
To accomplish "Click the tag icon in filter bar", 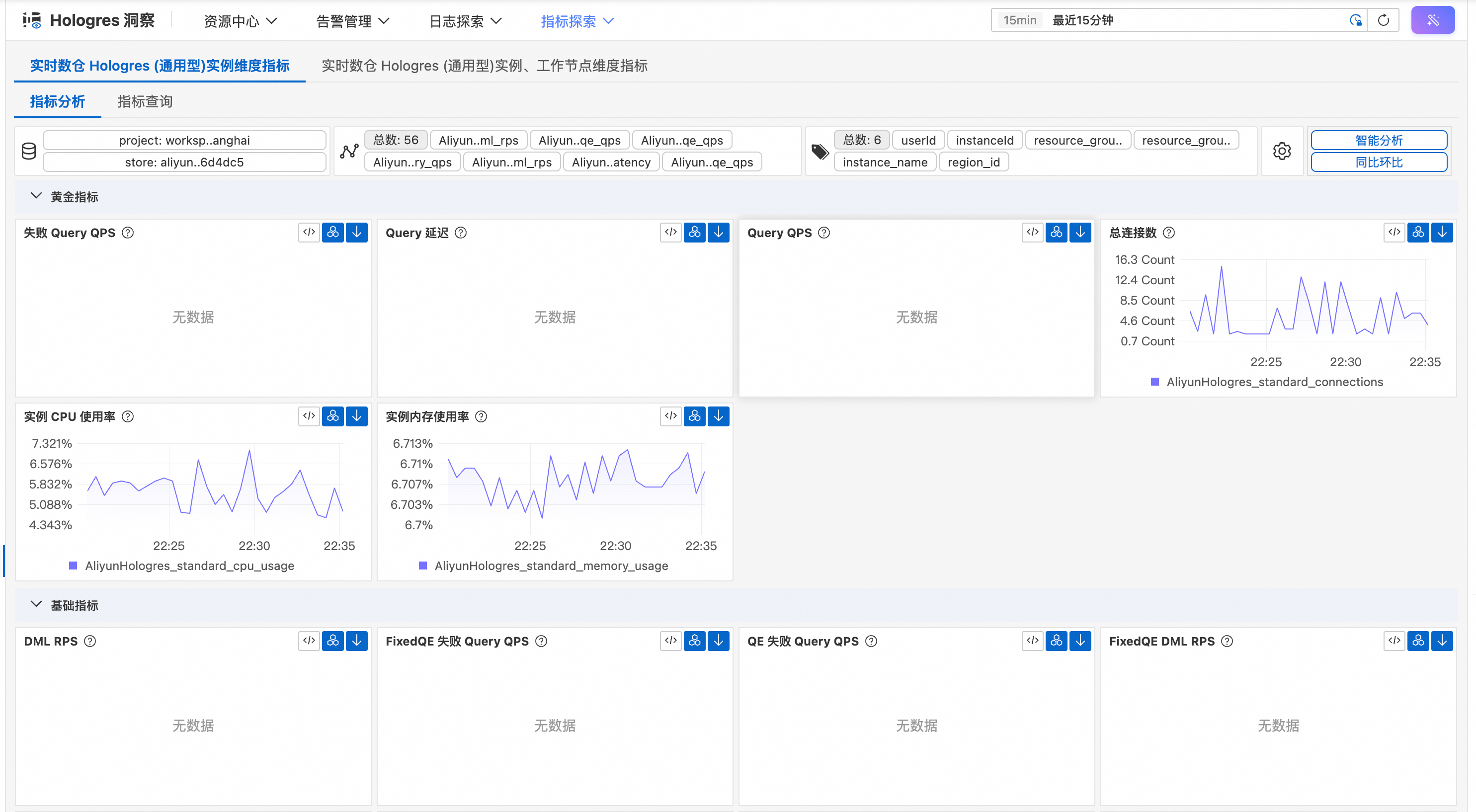I will (820, 151).
